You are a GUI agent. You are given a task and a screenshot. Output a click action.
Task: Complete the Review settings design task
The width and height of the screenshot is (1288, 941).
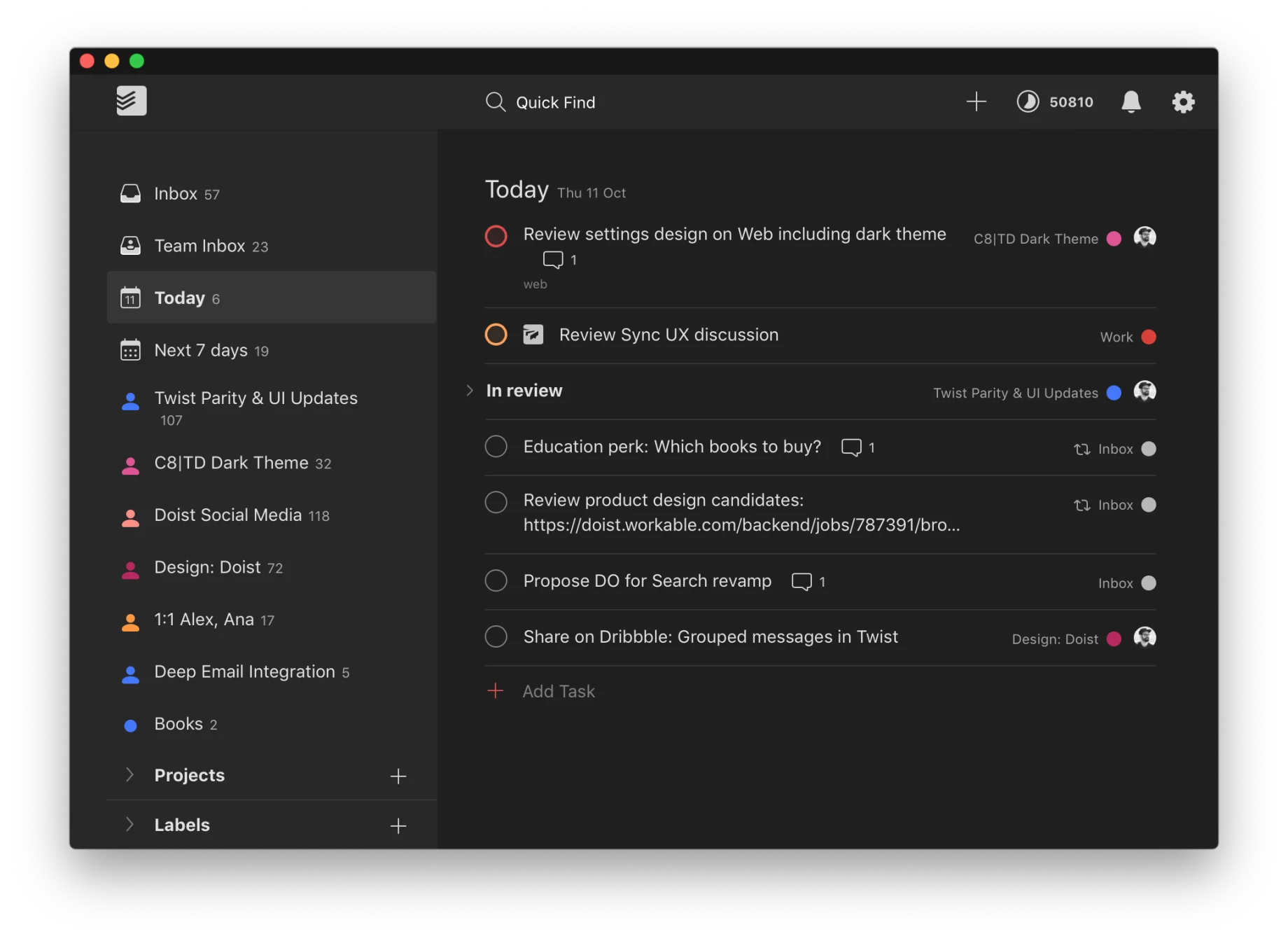click(x=496, y=236)
